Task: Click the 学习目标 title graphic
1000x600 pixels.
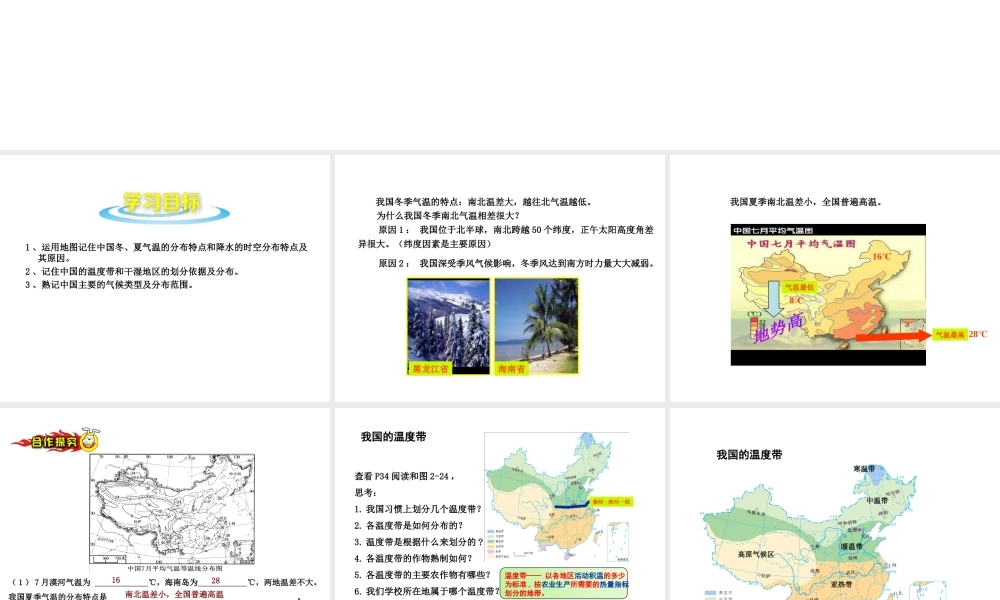Action: pos(164,207)
